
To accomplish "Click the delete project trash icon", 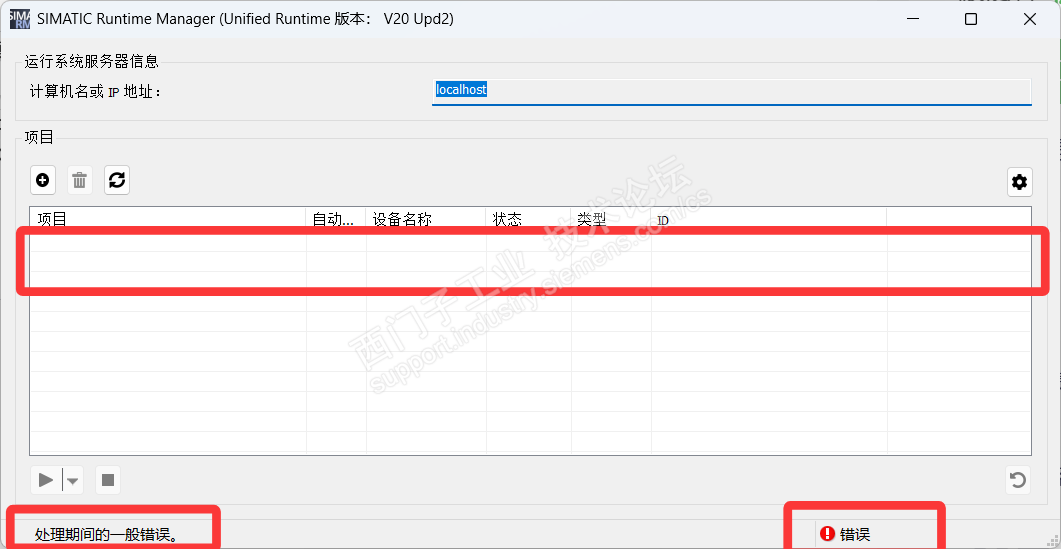I will click(x=80, y=180).
